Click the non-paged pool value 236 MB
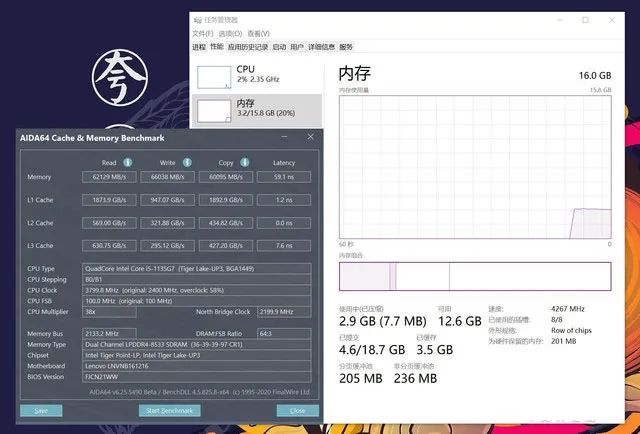This screenshot has width=640, height=434. tap(415, 378)
